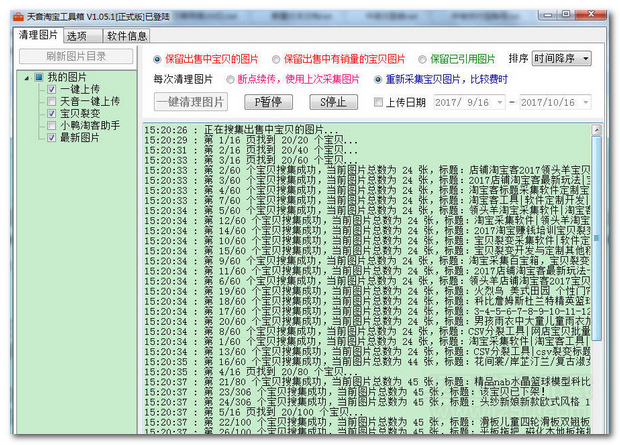Click log line 第 1/16 页找到 20/20 个宝贝

[251, 140]
